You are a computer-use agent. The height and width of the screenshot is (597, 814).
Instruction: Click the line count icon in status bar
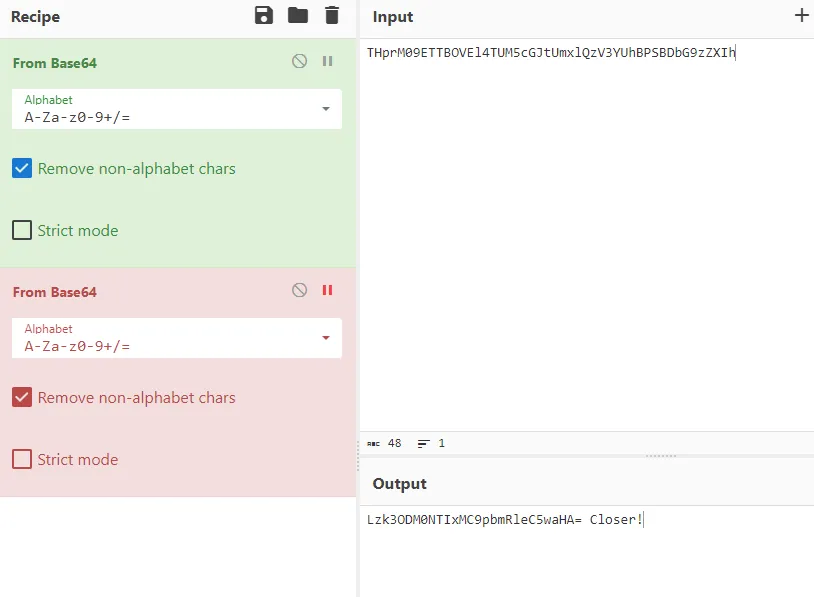click(424, 443)
